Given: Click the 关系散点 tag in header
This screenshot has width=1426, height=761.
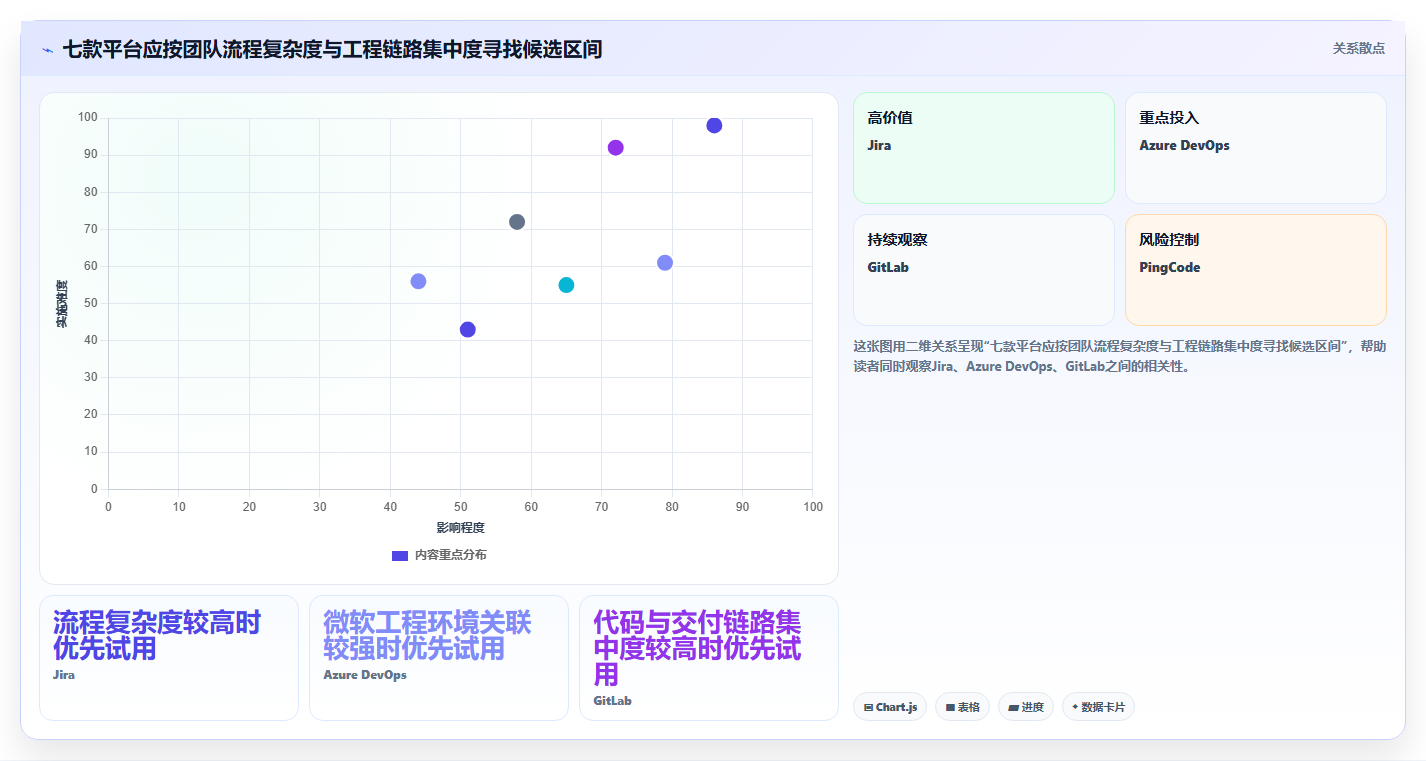Looking at the screenshot, I should click(1358, 48).
